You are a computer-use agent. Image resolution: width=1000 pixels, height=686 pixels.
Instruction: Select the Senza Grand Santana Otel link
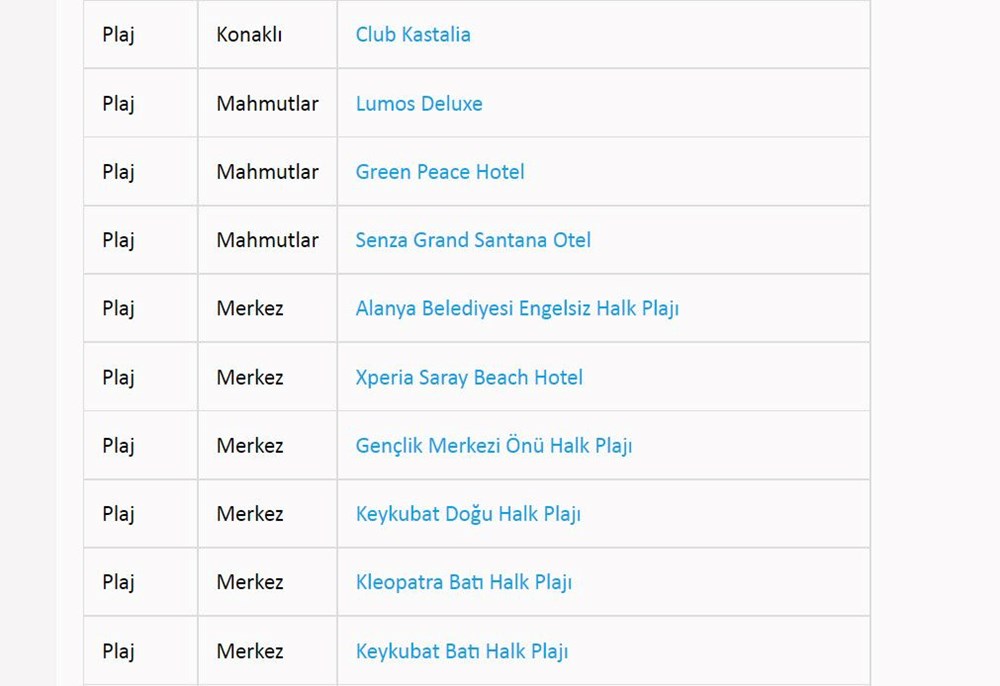coord(473,240)
